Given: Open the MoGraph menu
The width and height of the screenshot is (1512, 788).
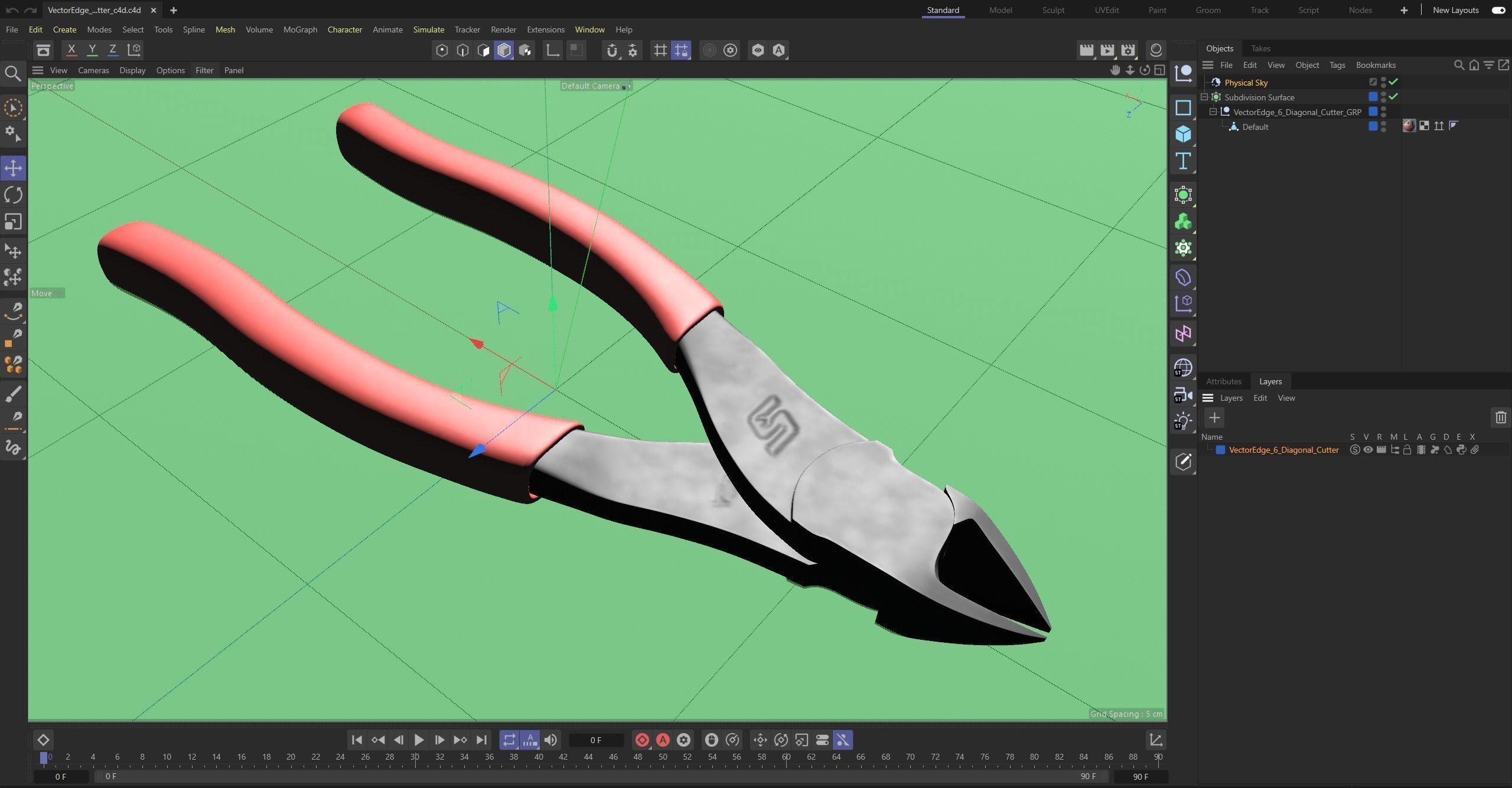Looking at the screenshot, I should (x=300, y=30).
